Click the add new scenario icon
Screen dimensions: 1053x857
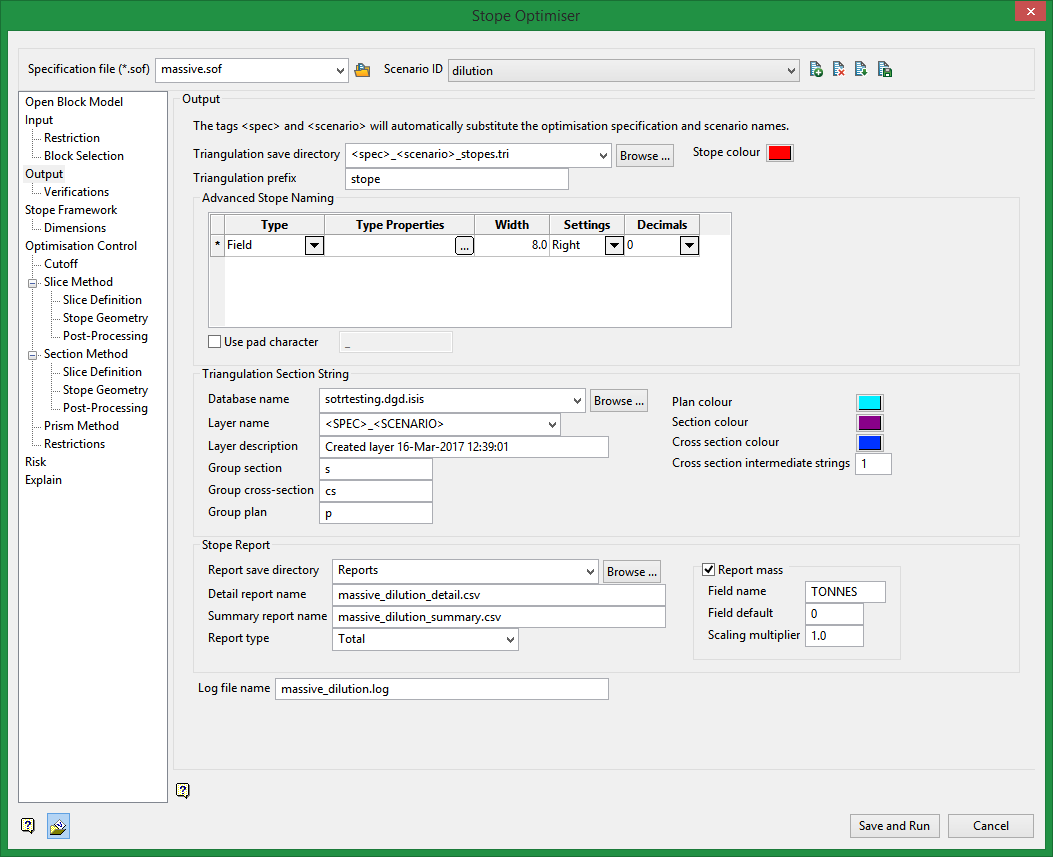click(x=817, y=70)
